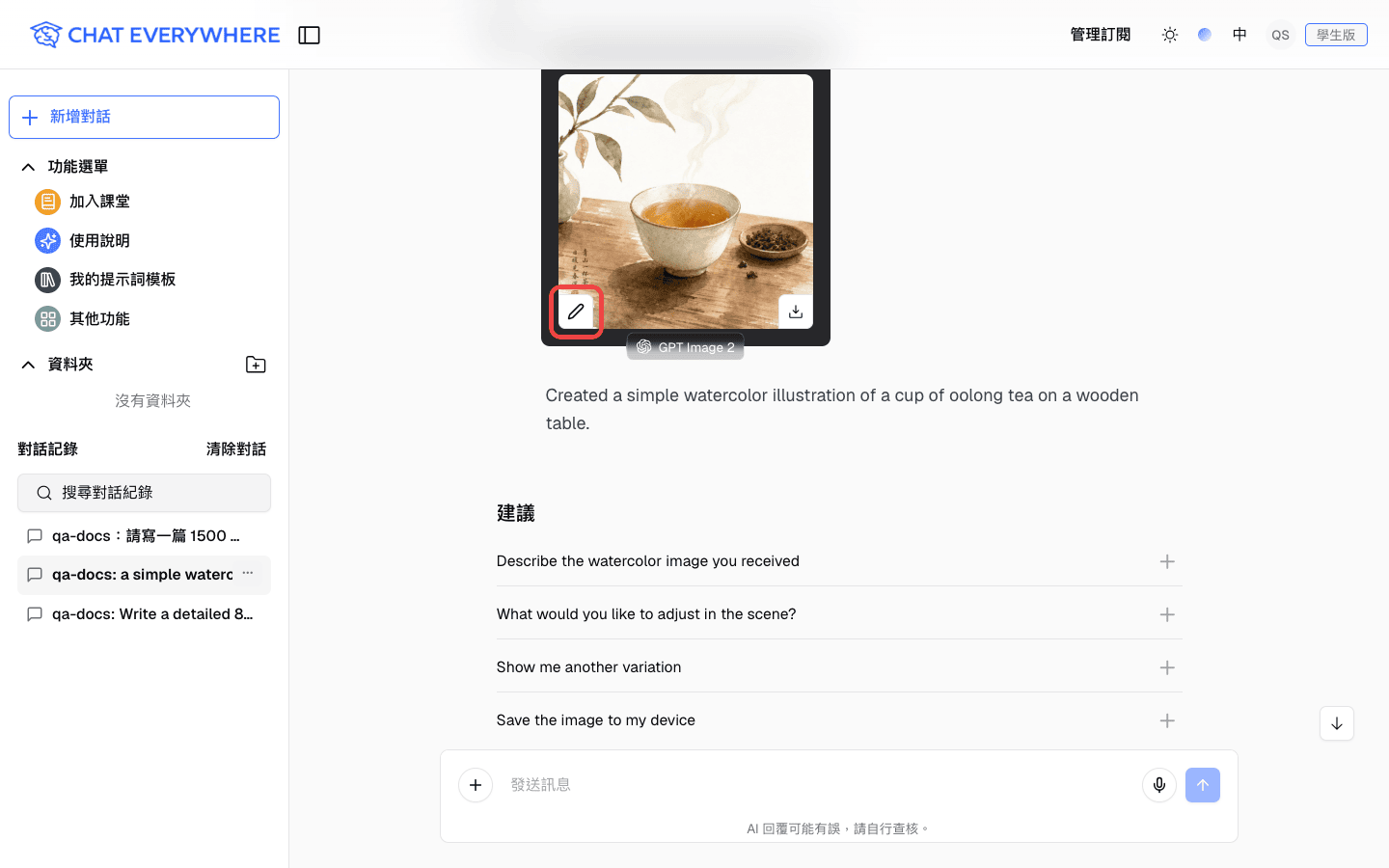Open 管理訂閱 subscription management

click(x=1101, y=35)
